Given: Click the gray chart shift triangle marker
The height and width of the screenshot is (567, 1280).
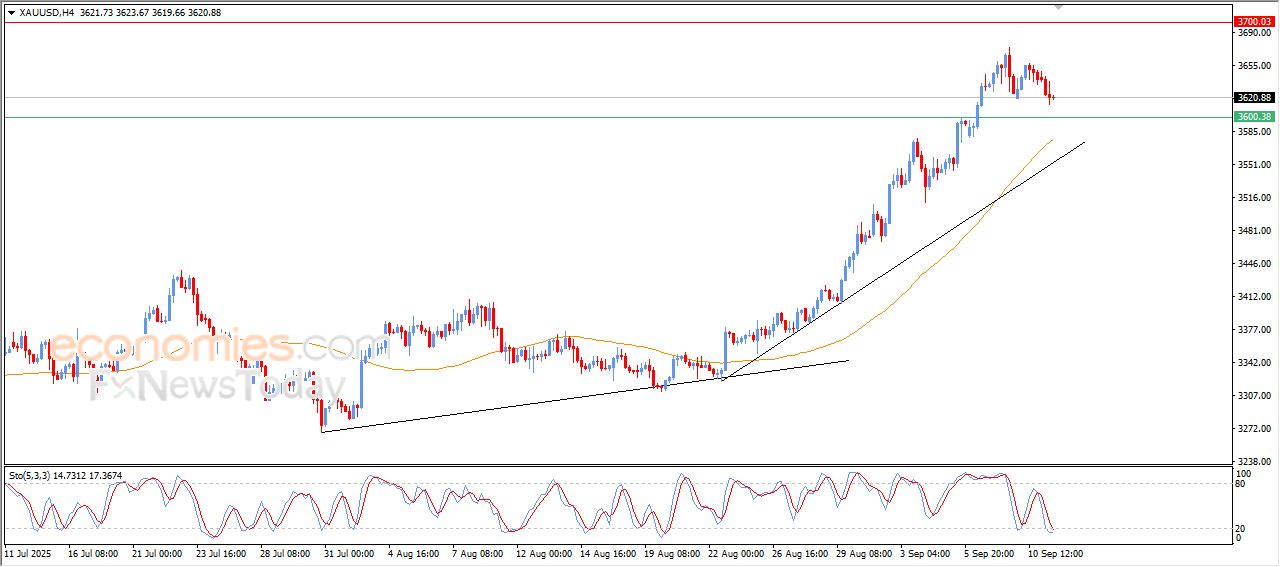Looking at the screenshot, I should tap(1059, 7).
